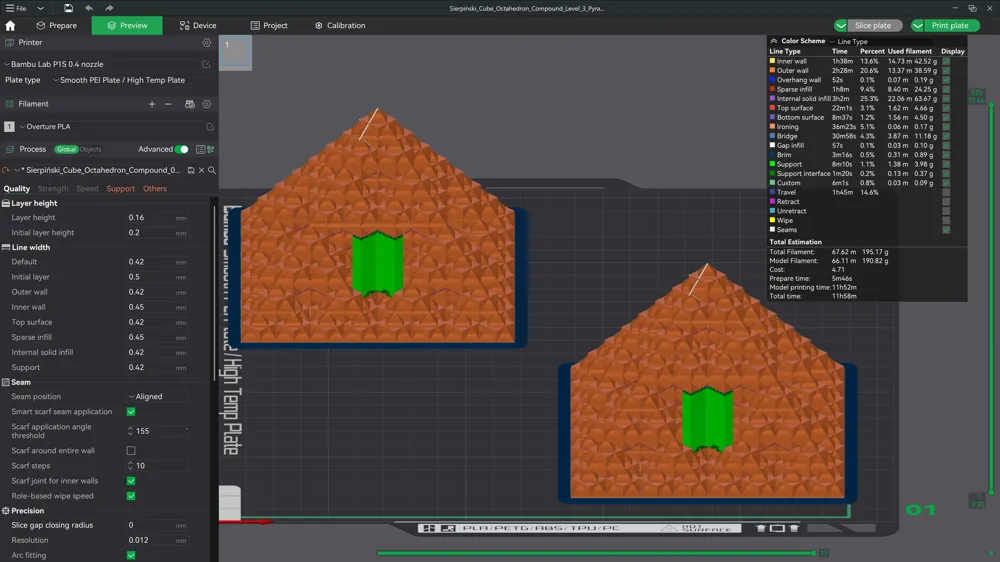Edit the Overture PLA filament preset
The height and width of the screenshot is (562, 1000).
coord(210,127)
